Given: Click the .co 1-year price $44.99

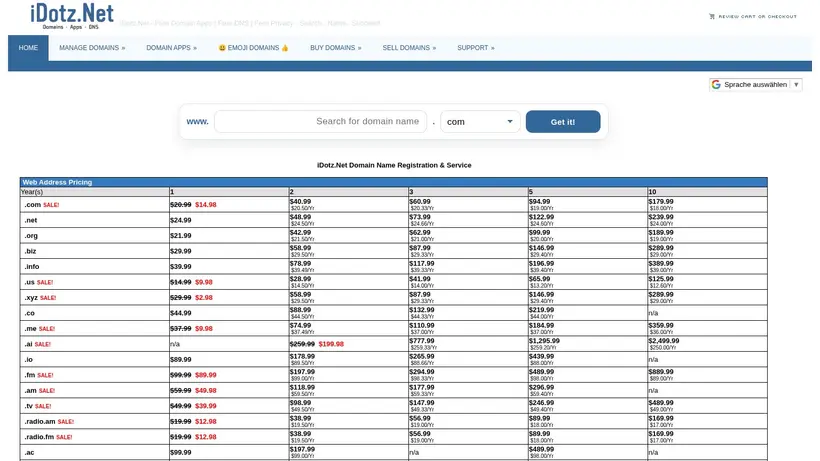Looking at the screenshot, I should [x=180, y=313].
